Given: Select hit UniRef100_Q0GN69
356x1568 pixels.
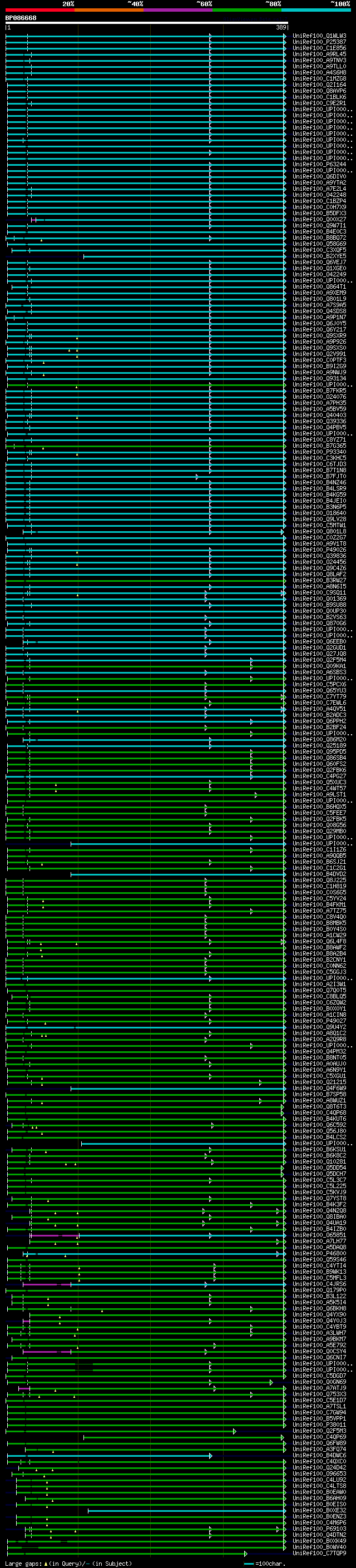Looking at the screenshot, I should click(x=319, y=1382).
